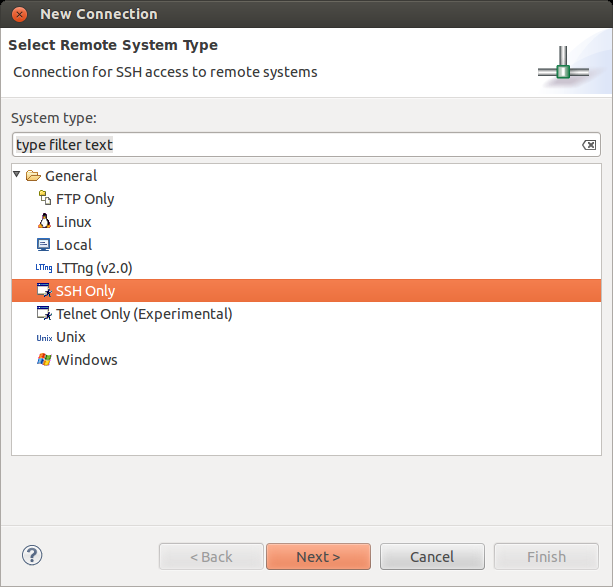Select the General category label
This screenshot has height=587, width=613.
tap(71, 176)
